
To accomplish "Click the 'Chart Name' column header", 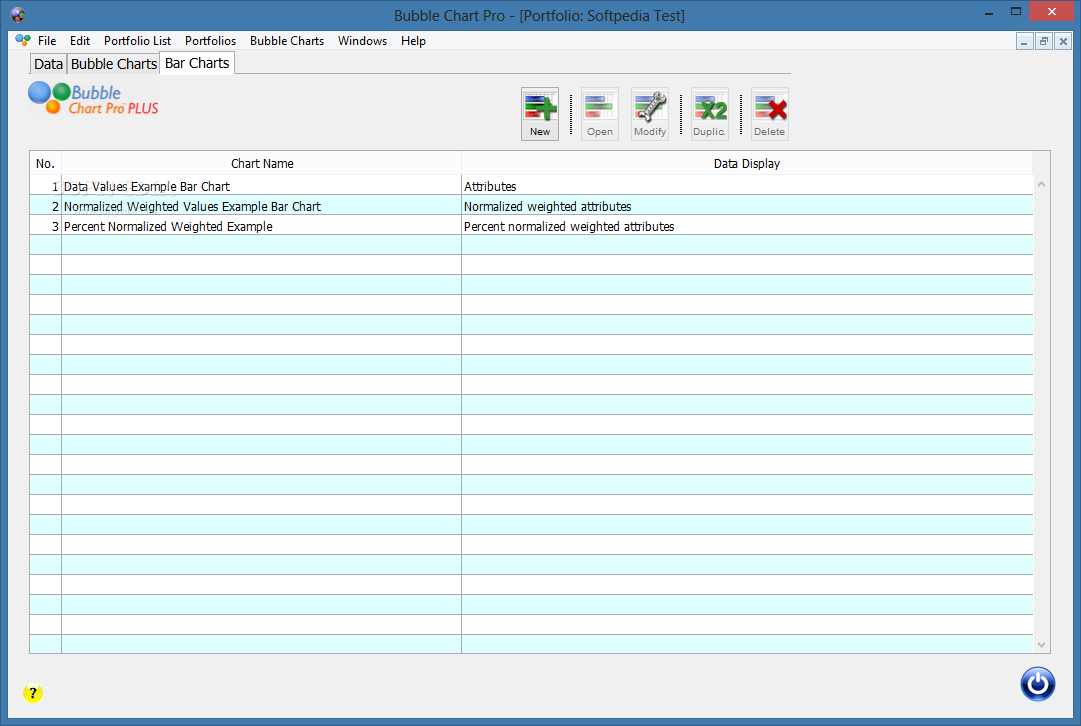I will tap(261, 163).
